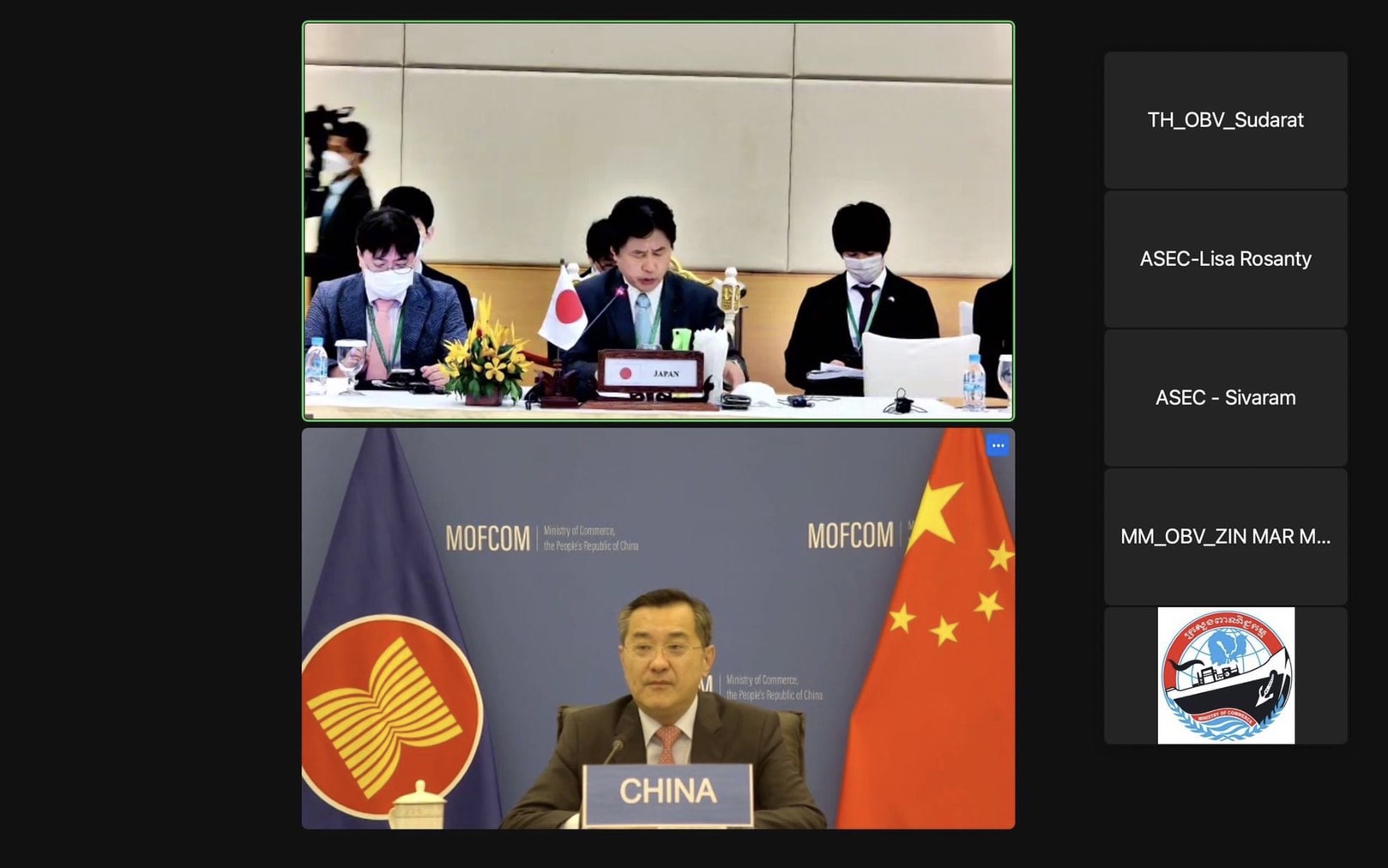Select the ASEC - Sivaram participant tile
Viewport: 1388px width, 868px height.
point(1225,398)
